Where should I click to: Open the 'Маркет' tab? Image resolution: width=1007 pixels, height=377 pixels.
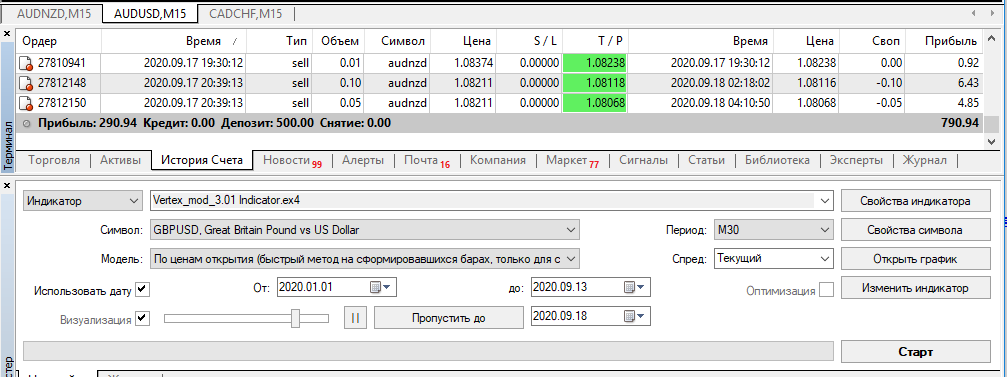click(572, 160)
